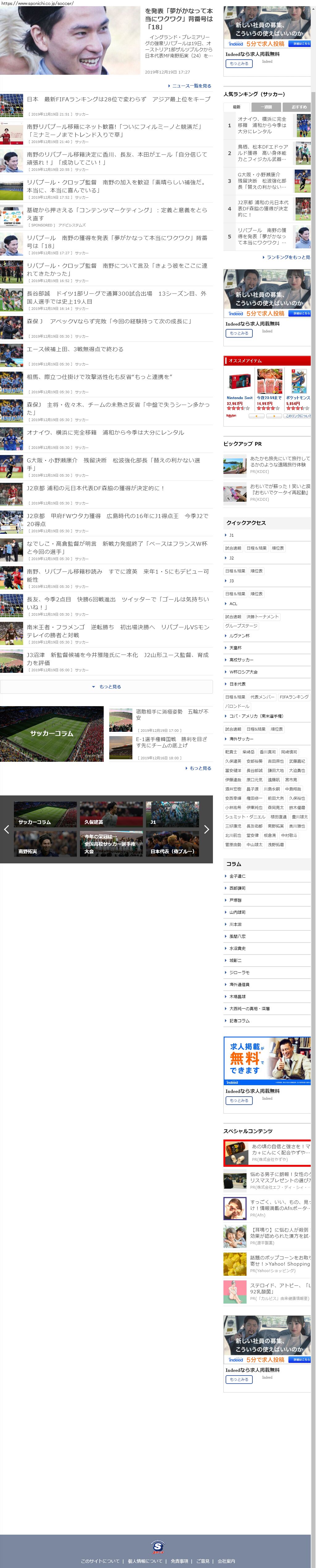Image resolution: width=316 pixels, height=1568 pixels.
Task: Click the Rakuten next-item arrow button
Action: point(274,416)
